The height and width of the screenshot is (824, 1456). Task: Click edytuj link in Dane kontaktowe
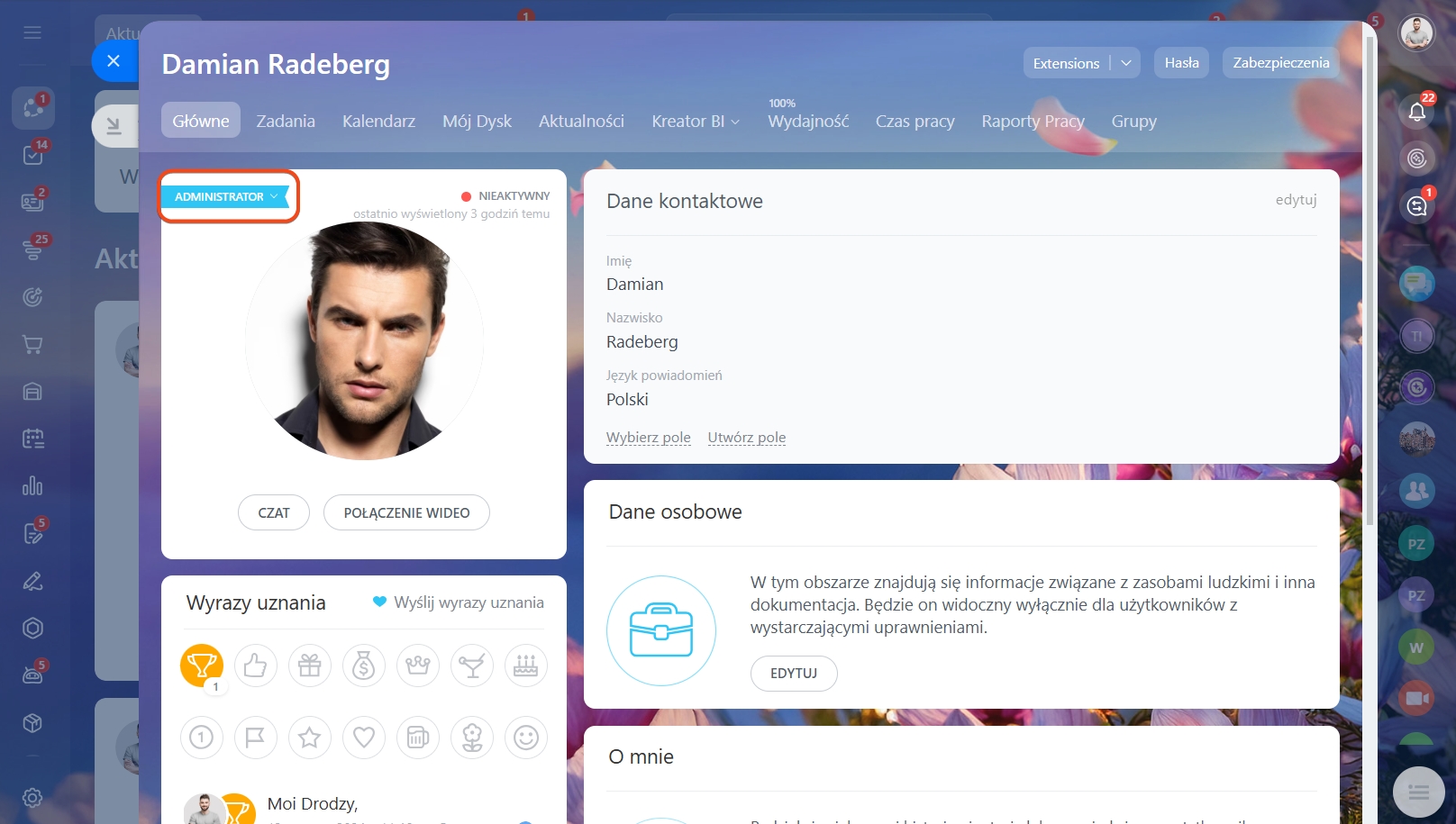tap(1296, 200)
